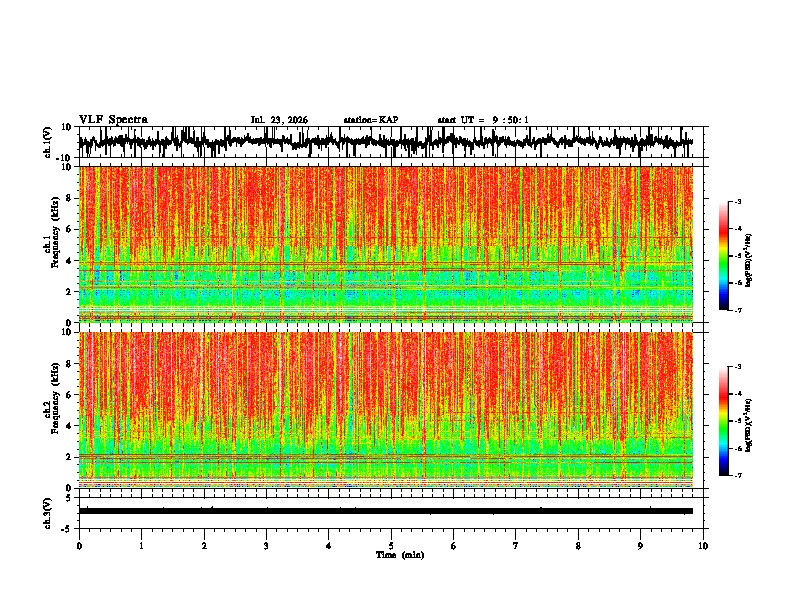Select the Time (min) axis label
Screen dimensions: 792x612
click(x=400, y=555)
